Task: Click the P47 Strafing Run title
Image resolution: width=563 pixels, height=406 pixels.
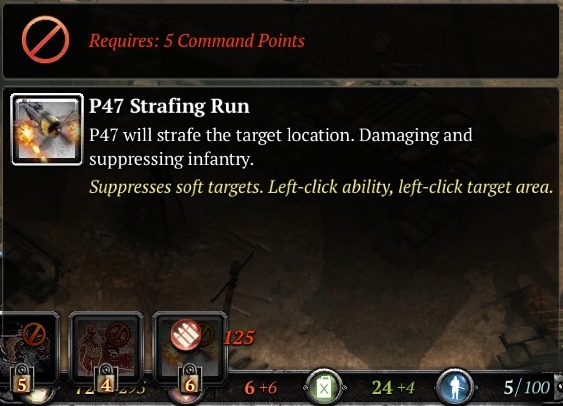Action: click(169, 106)
